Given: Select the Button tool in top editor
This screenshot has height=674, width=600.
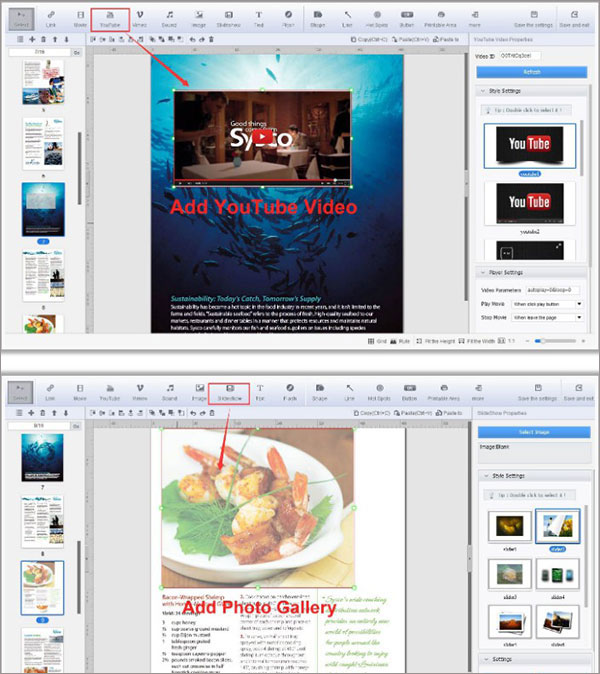Looking at the screenshot, I should coord(407,19).
